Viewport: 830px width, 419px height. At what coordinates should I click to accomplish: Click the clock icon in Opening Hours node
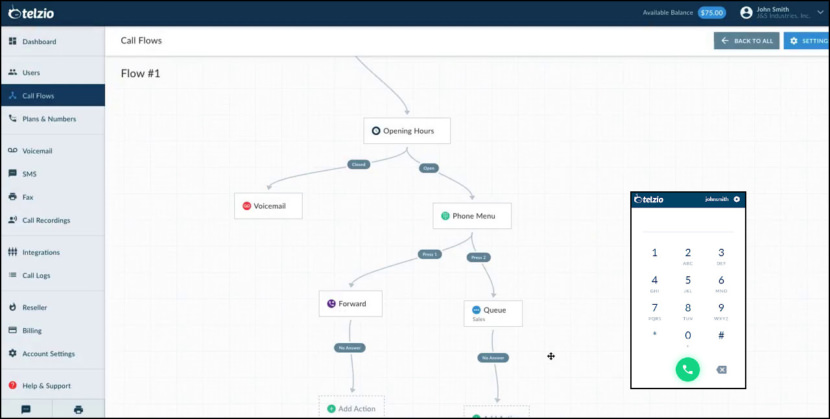376,131
